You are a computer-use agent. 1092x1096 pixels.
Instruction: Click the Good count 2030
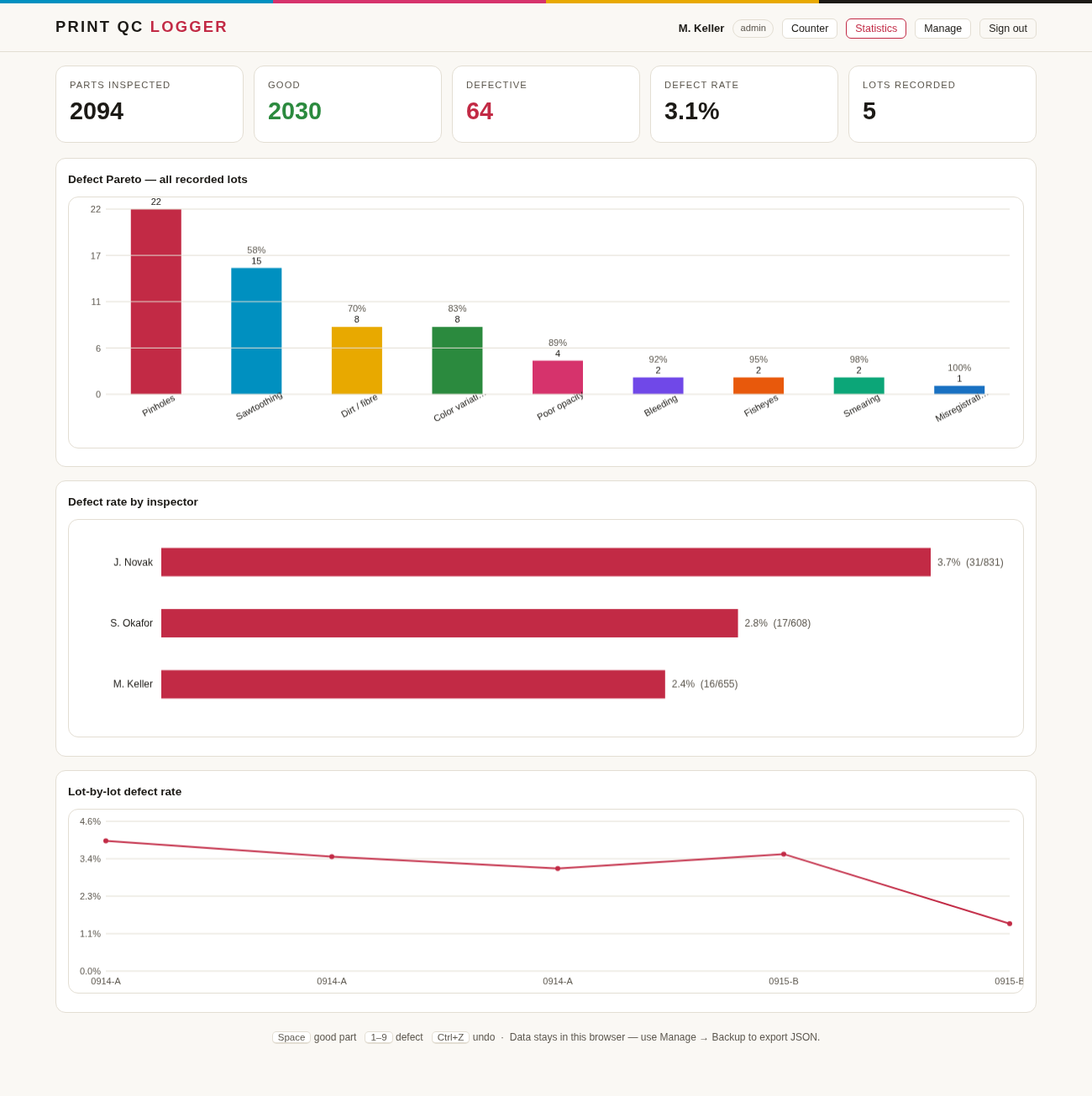tap(295, 111)
